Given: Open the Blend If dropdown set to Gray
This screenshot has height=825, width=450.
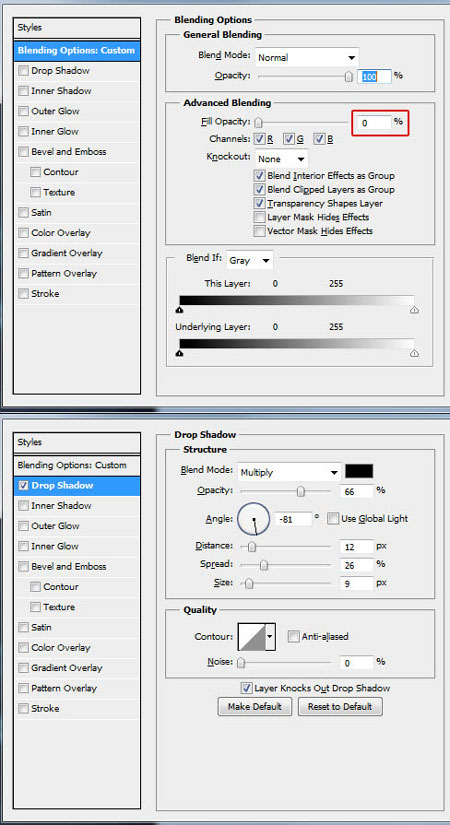Looking at the screenshot, I should (250, 260).
